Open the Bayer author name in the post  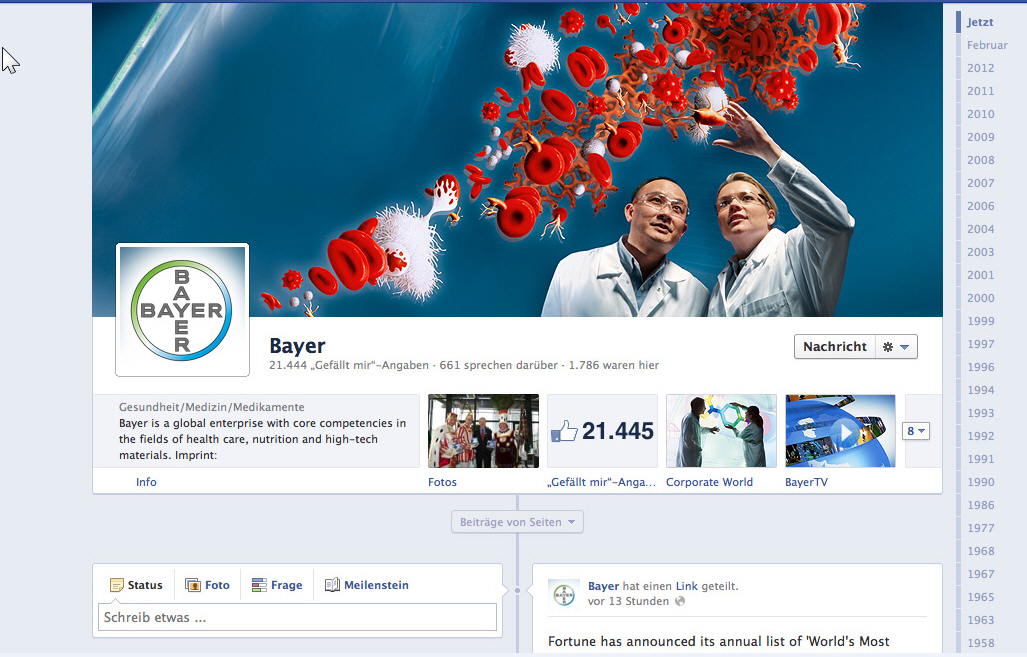point(603,586)
